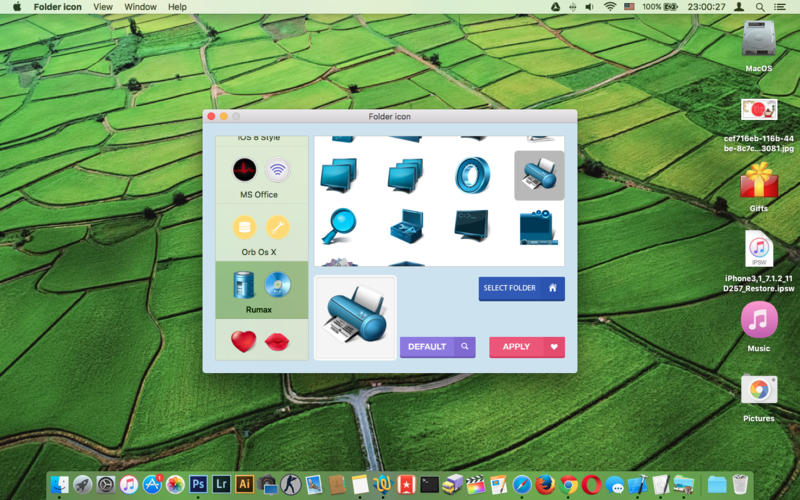Viewport: 800px width, 500px height.
Task: Launch Photoshop from the dock
Action: click(198, 484)
